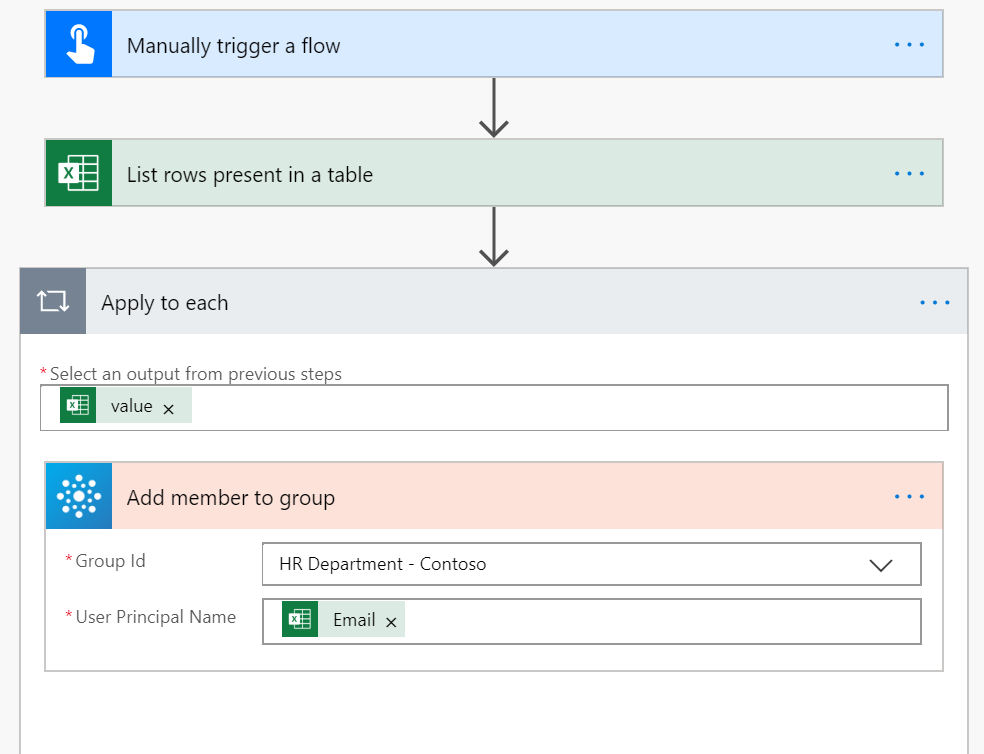Remove the value dynamic content token

pyautogui.click(x=169, y=408)
